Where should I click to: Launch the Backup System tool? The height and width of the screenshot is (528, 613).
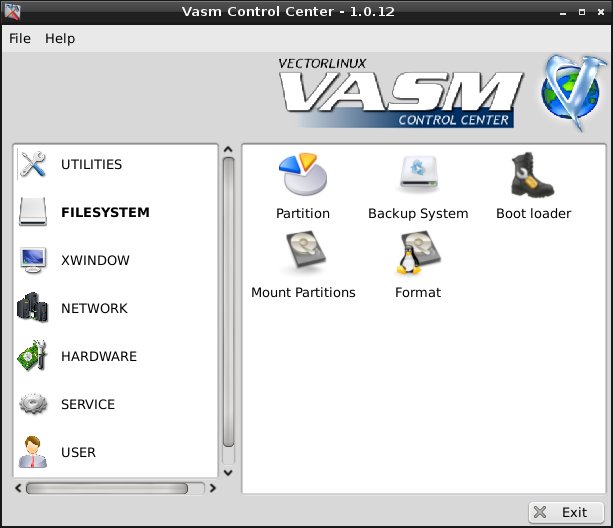click(418, 177)
